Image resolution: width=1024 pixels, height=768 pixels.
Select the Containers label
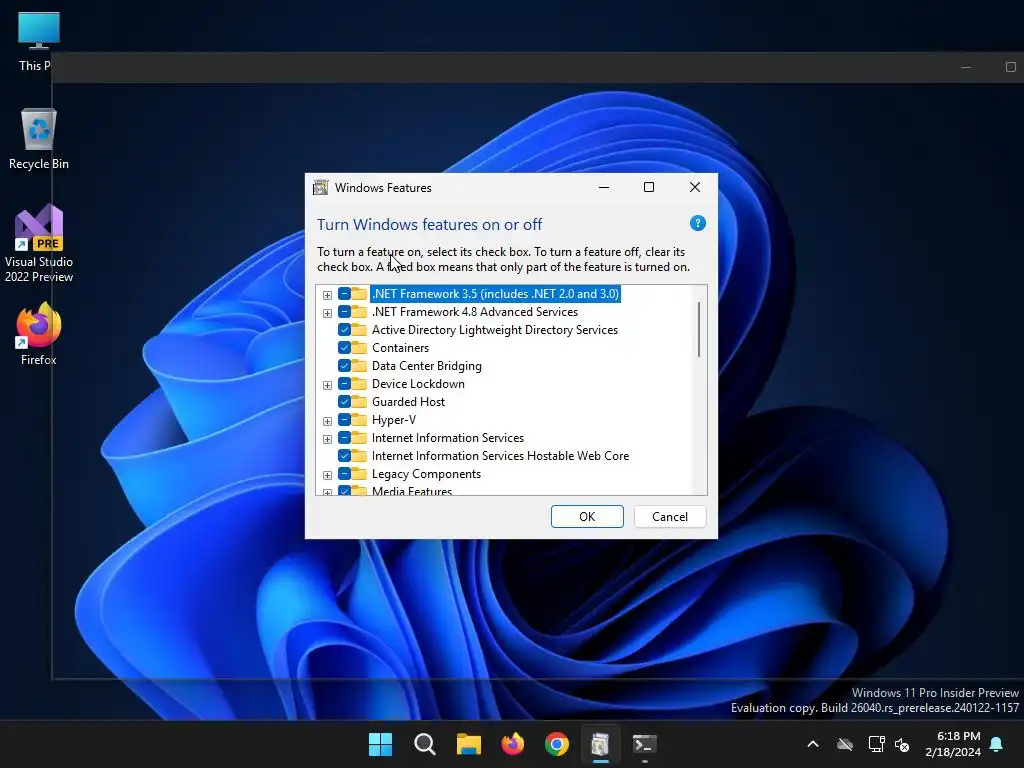click(x=400, y=348)
